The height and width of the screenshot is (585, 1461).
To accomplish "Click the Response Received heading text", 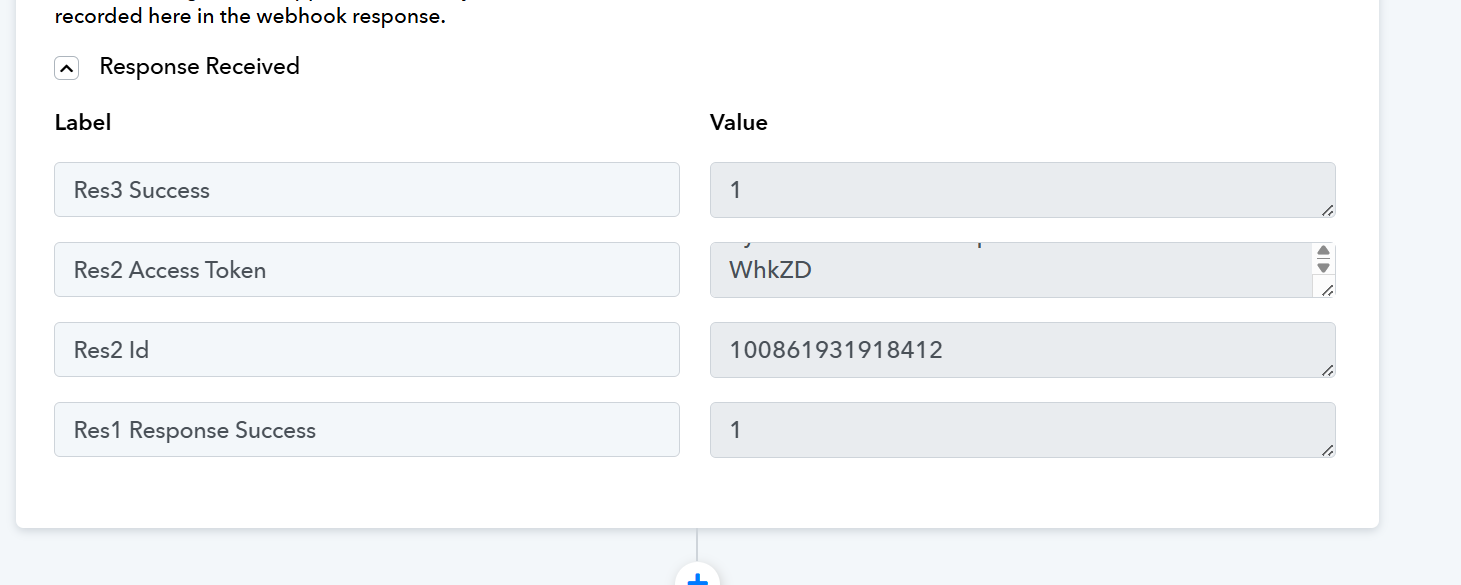I will click(x=199, y=66).
